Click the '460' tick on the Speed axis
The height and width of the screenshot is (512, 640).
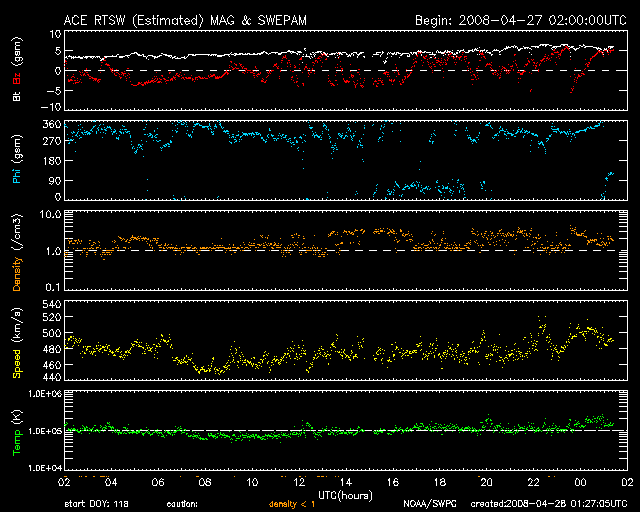52,365
